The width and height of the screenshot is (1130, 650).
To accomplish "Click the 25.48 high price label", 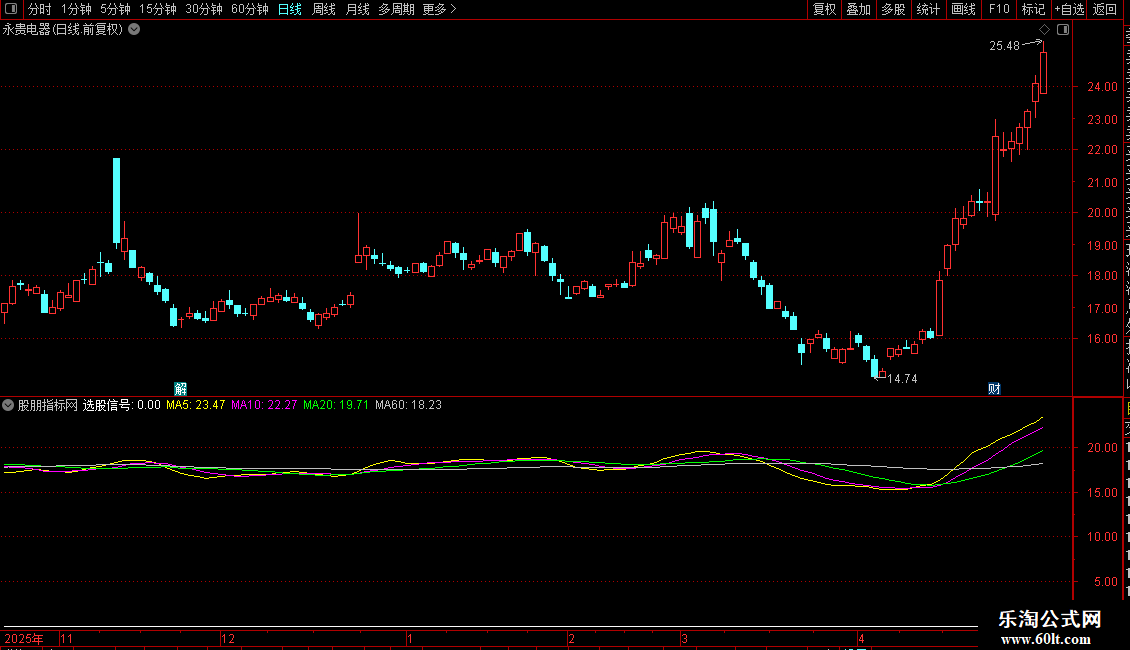I will click(1005, 46).
